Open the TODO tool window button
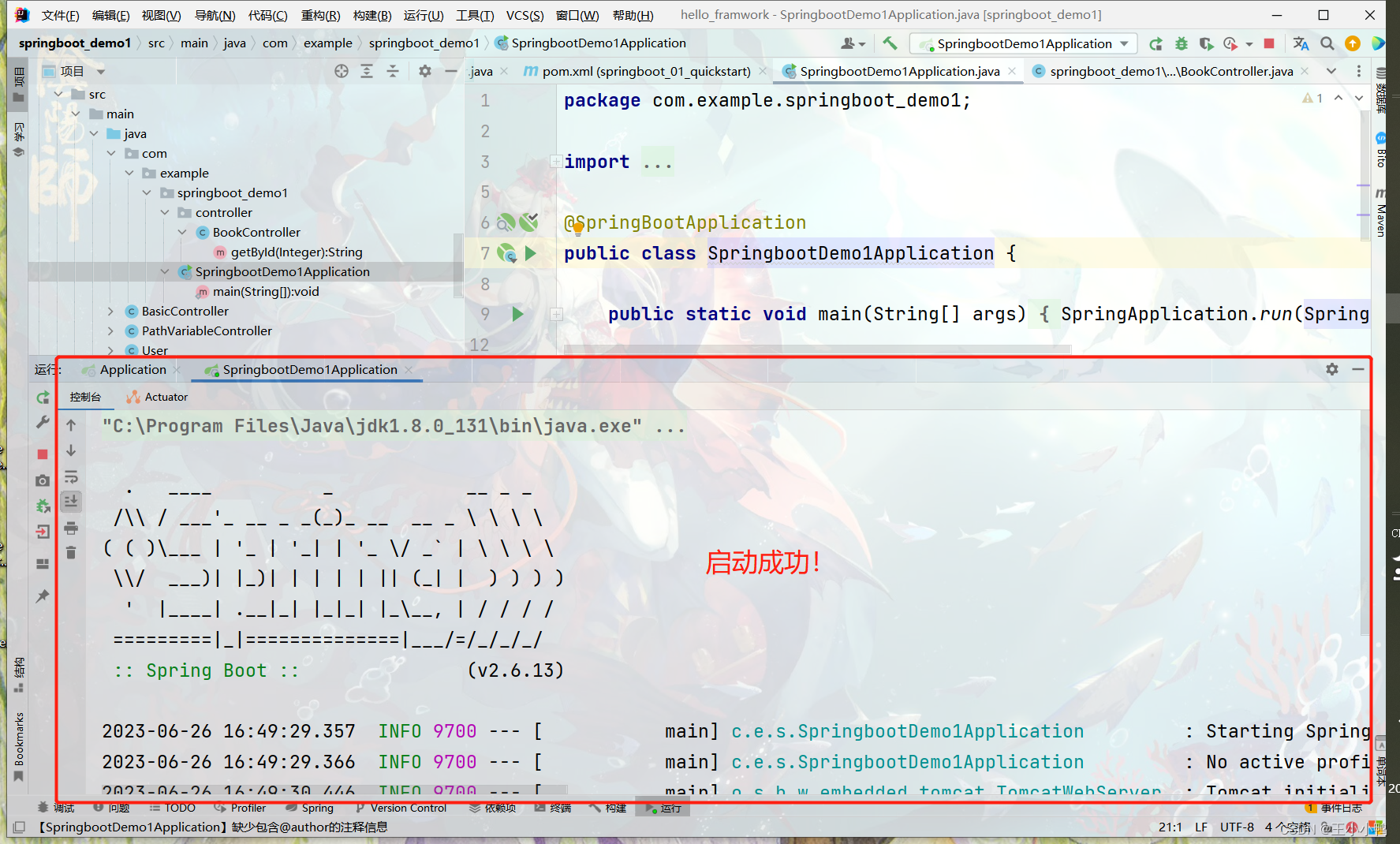The image size is (1400, 844). click(x=172, y=808)
